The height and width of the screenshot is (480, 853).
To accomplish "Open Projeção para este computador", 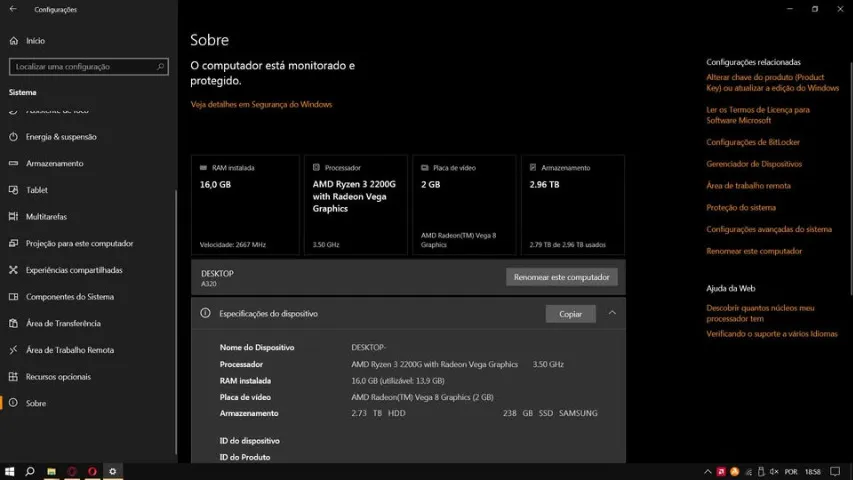I will pyautogui.click(x=79, y=243).
